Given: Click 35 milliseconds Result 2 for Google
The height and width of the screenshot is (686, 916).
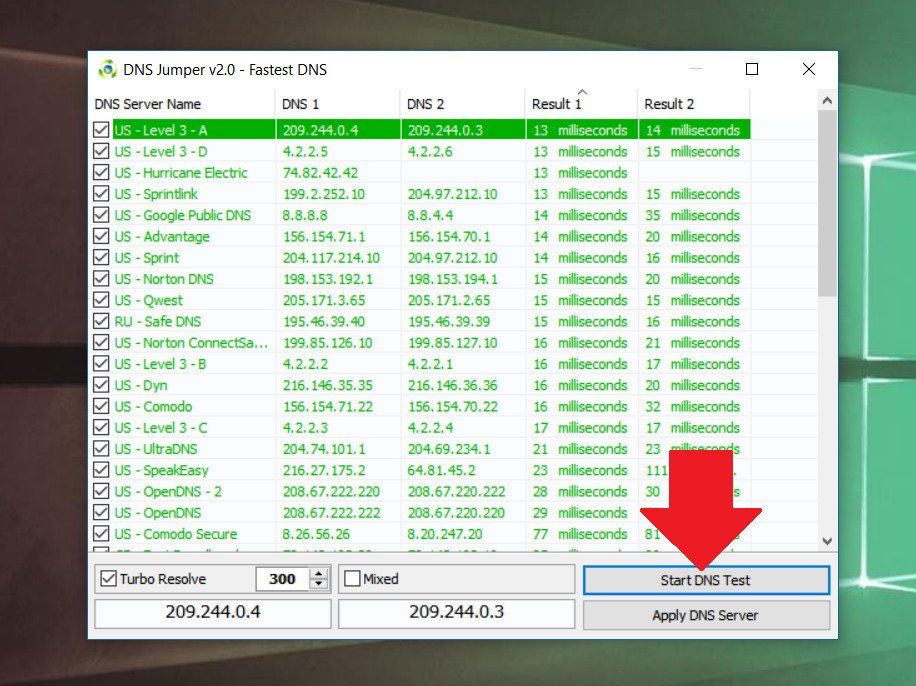Looking at the screenshot, I should point(692,214).
